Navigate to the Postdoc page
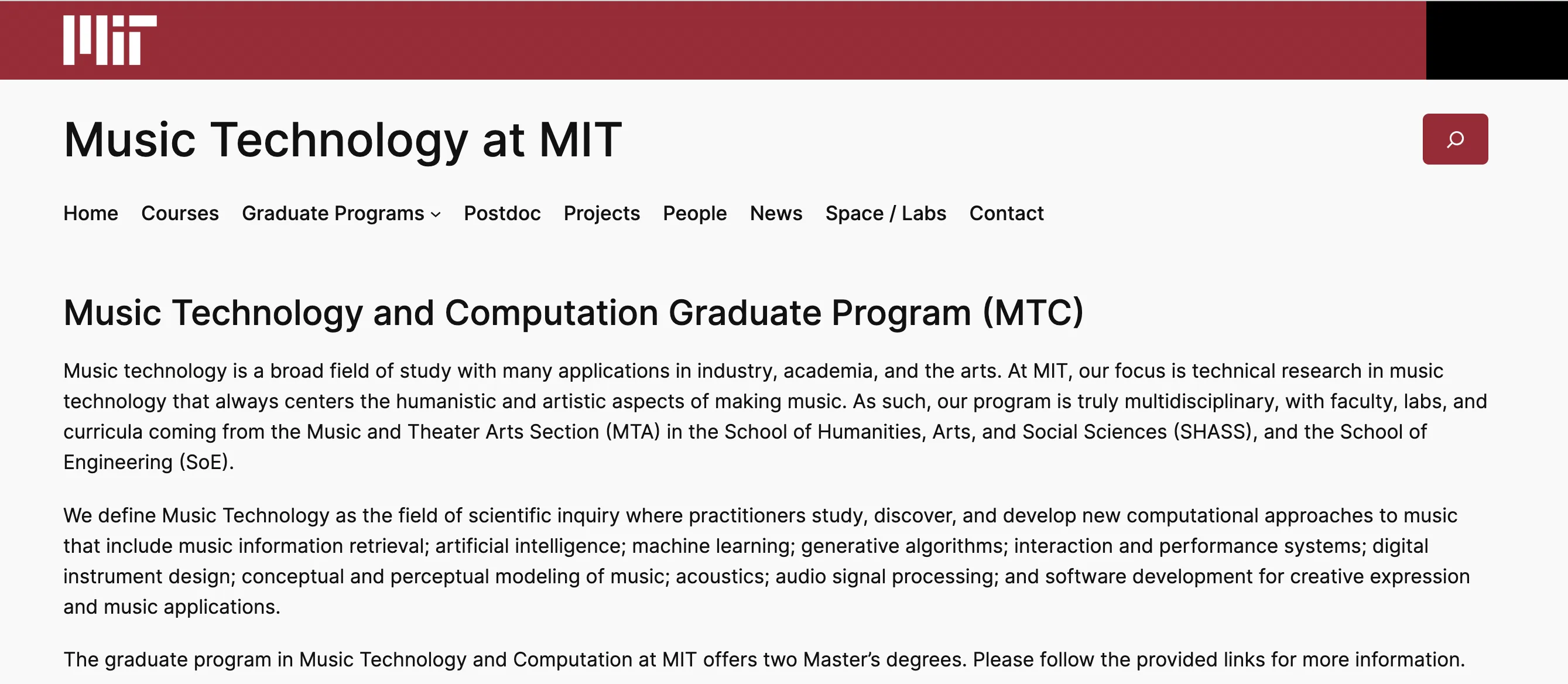The height and width of the screenshot is (684, 1568). pos(502,214)
